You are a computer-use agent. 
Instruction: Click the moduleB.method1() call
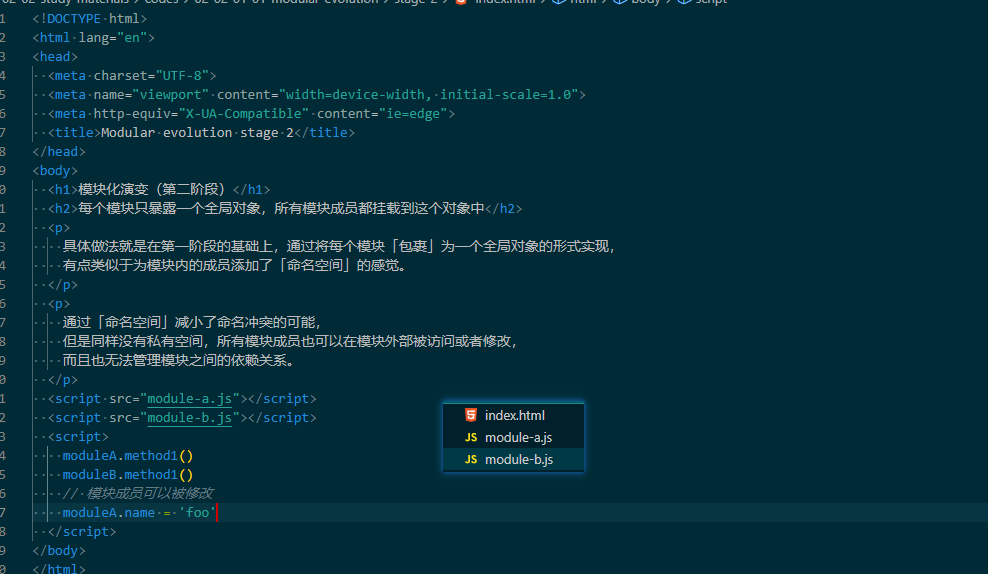coord(128,474)
